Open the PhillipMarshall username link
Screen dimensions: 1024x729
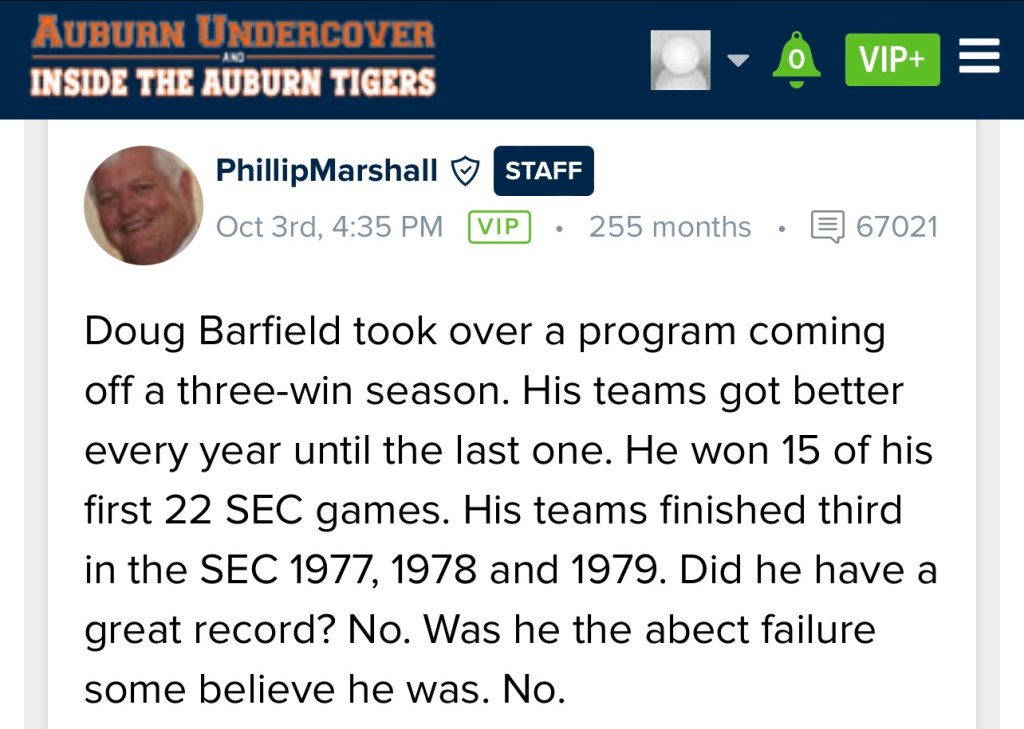click(x=327, y=171)
